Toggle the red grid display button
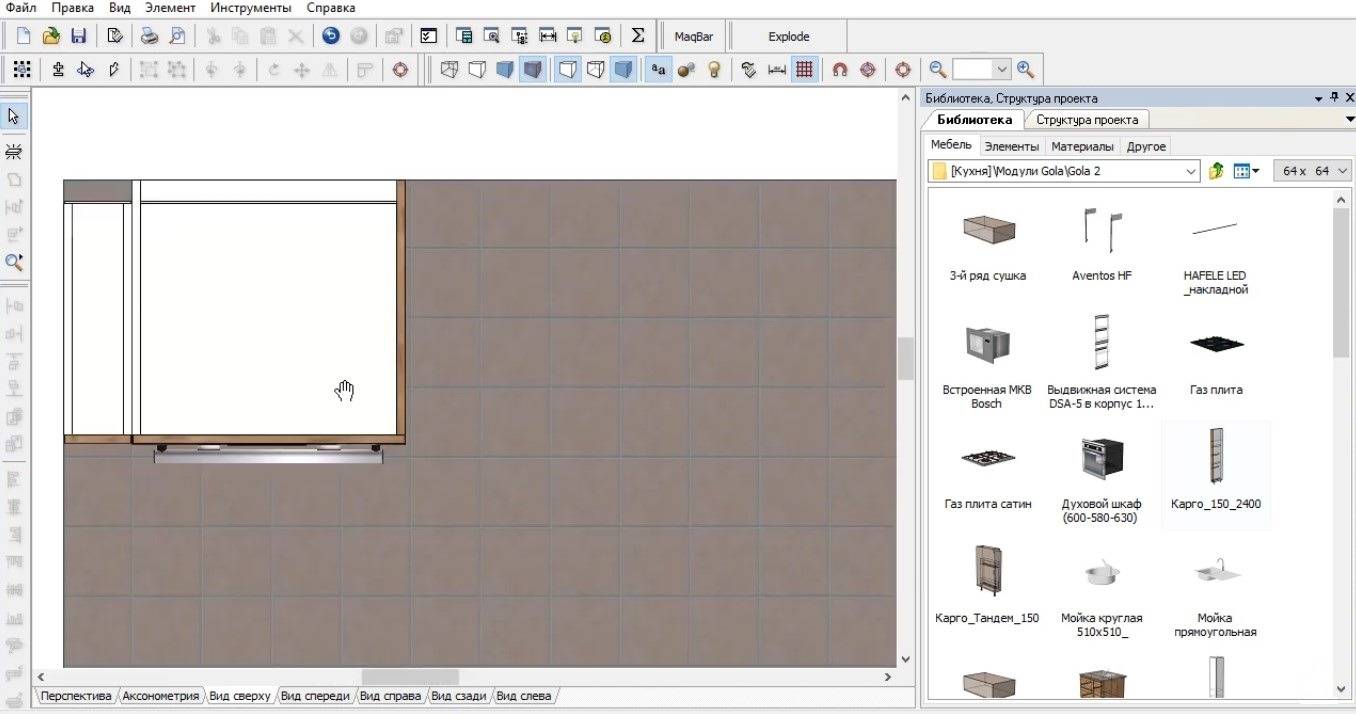The image size is (1356, 714). 803,70
